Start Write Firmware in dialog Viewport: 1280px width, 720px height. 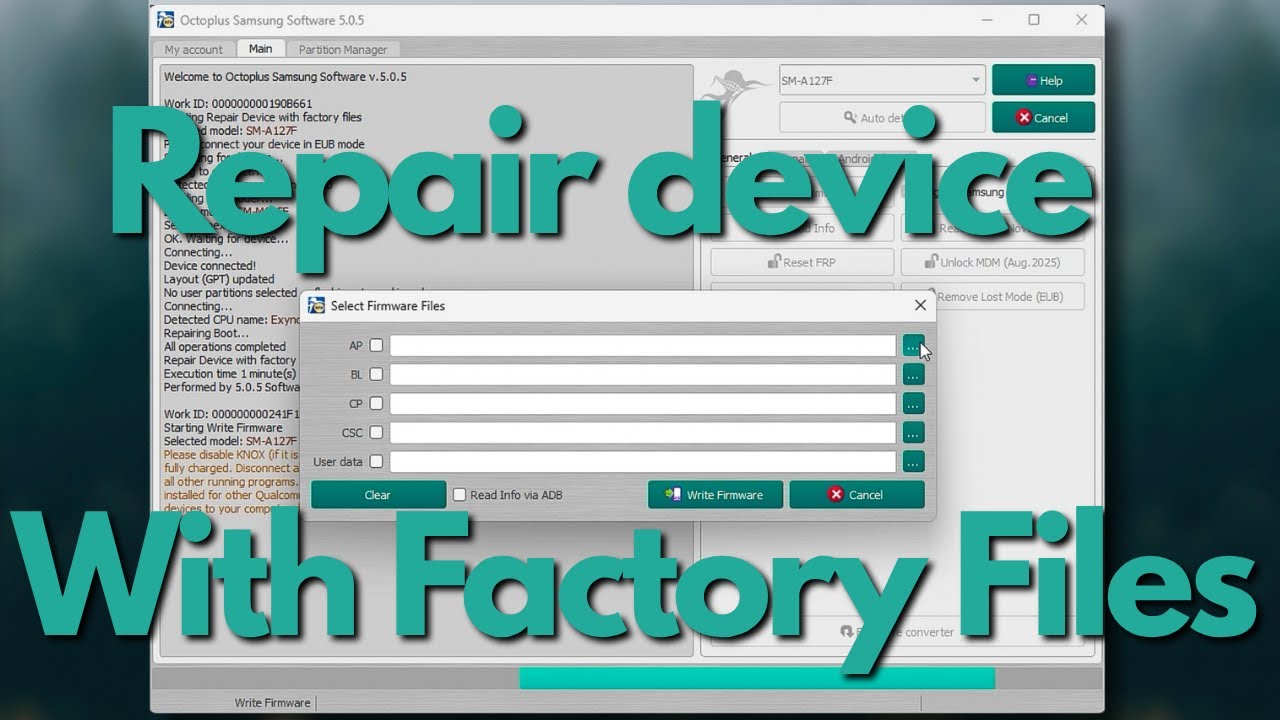715,495
